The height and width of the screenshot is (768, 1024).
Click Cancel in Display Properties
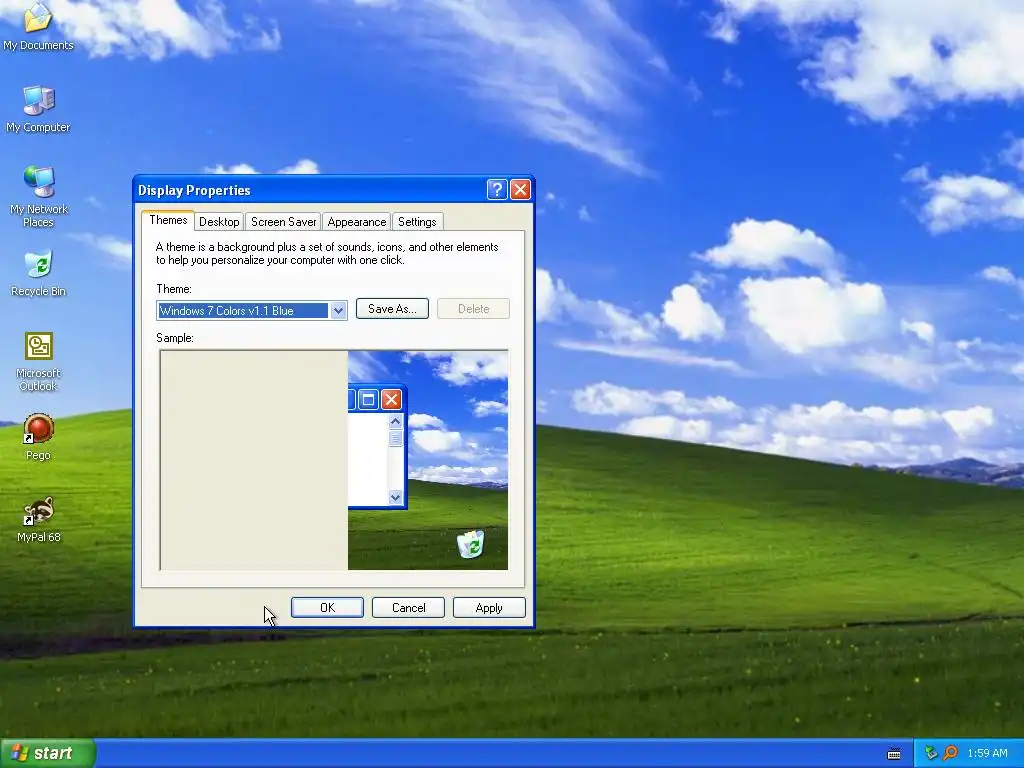pos(408,607)
